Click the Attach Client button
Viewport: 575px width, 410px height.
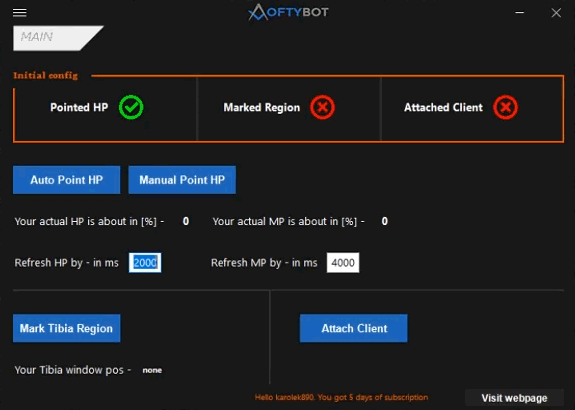(x=354, y=328)
